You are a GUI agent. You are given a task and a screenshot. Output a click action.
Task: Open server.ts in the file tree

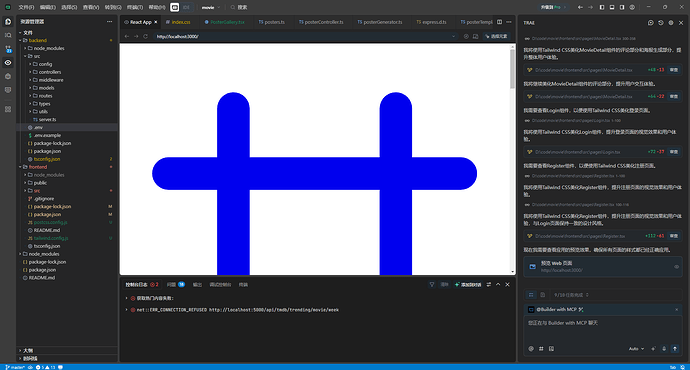(x=44, y=120)
